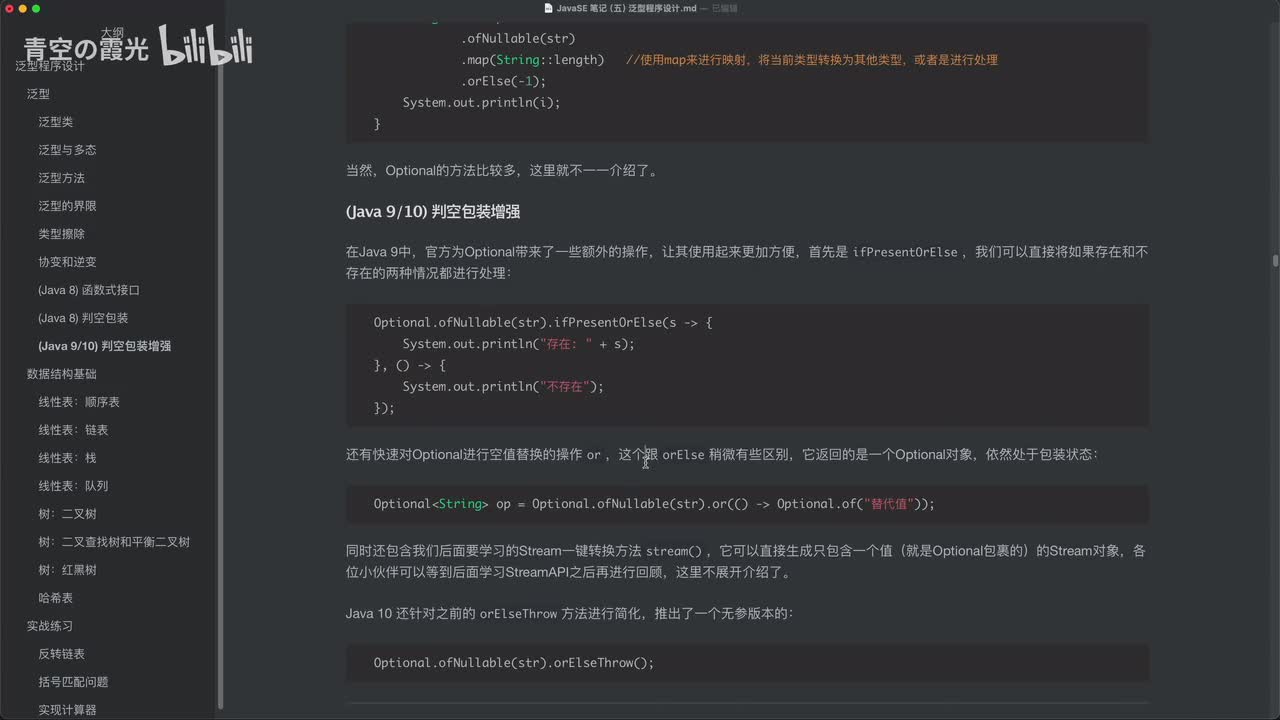Click the ifPresentOrElse code block
Viewport: 1280px width, 720px height.
click(747, 365)
